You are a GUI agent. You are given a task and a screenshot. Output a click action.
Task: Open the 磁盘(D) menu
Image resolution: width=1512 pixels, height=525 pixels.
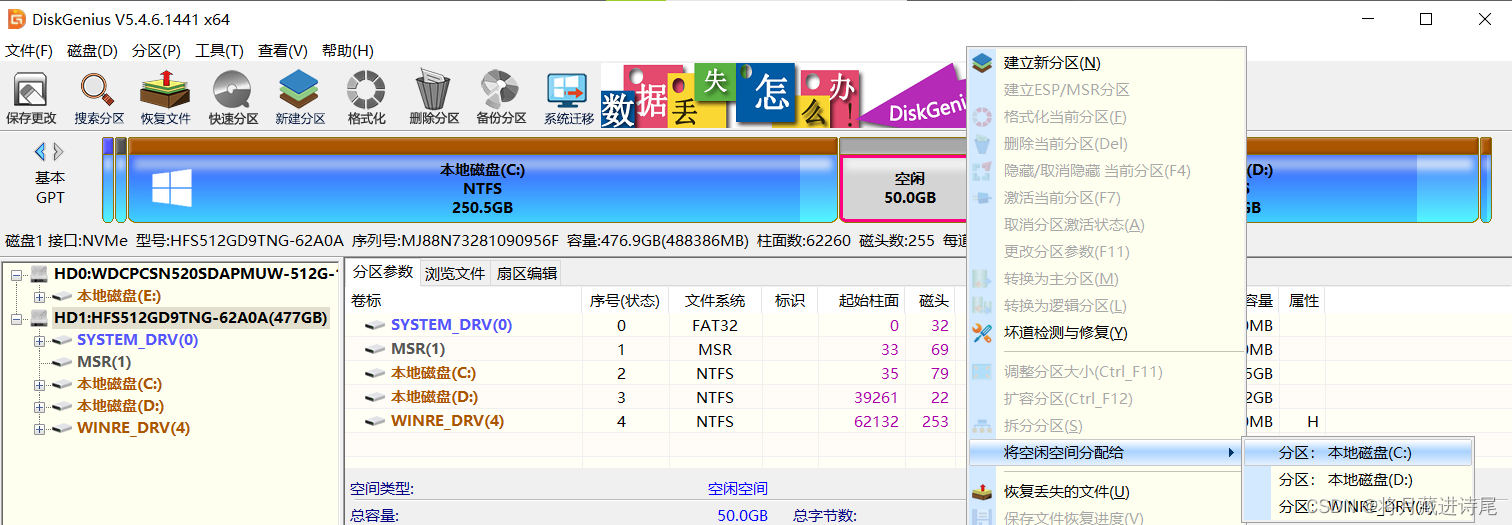[x=92, y=51]
